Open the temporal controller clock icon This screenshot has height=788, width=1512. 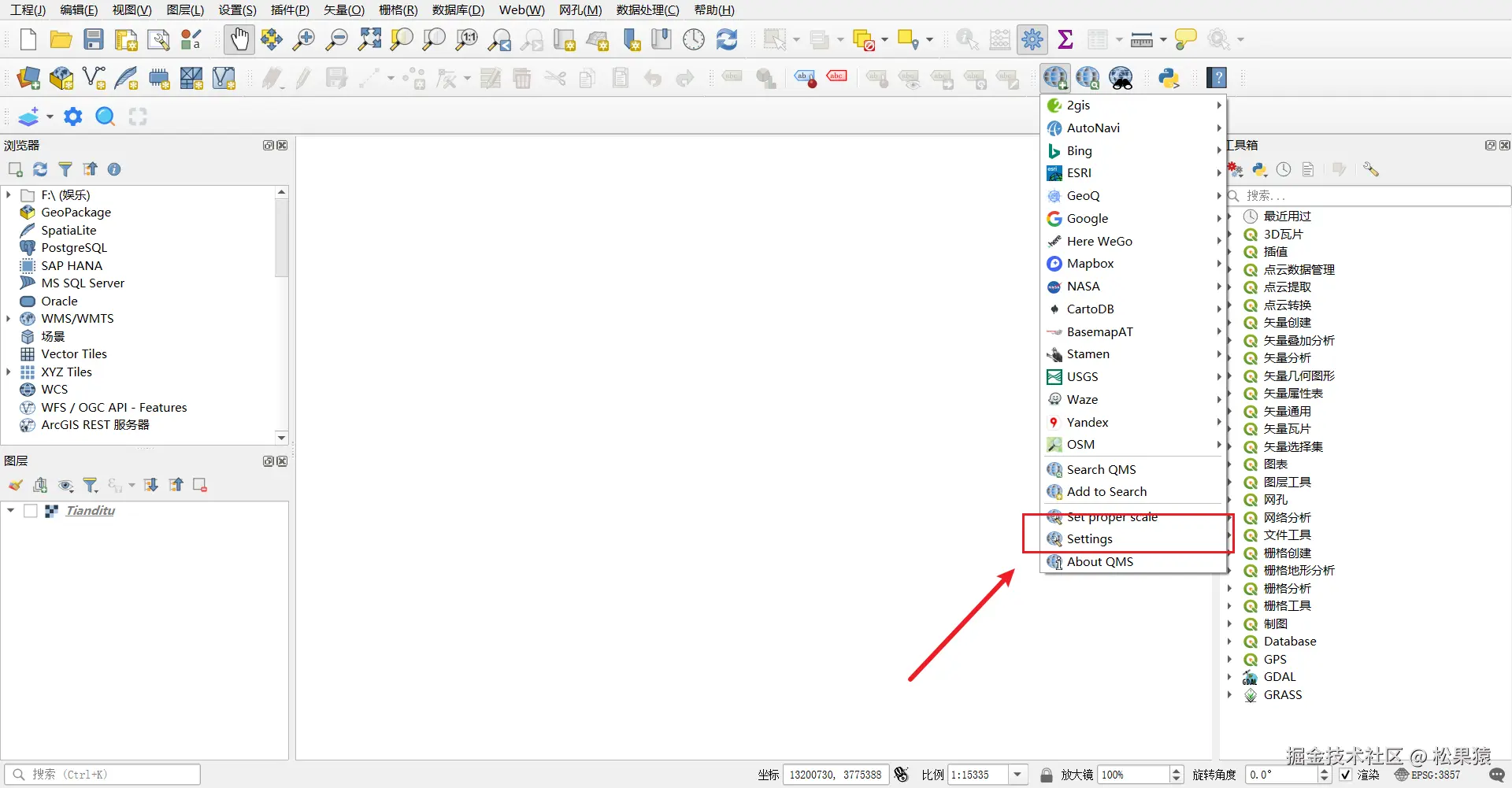tap(694, 39)
